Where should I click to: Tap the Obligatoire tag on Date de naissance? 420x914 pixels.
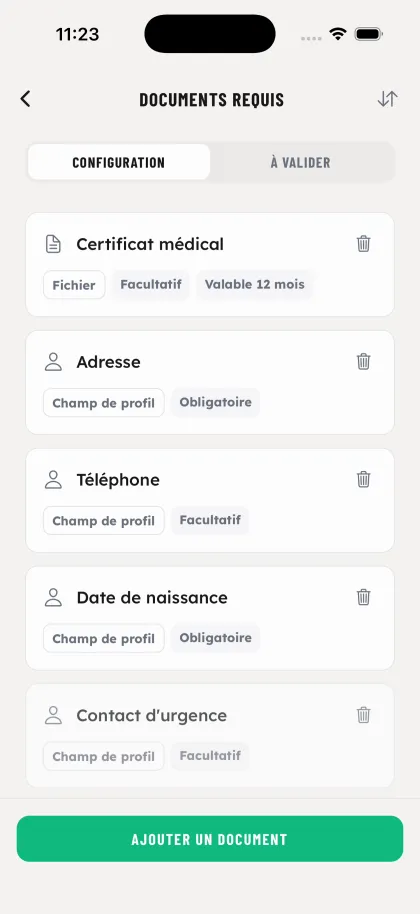216,638
